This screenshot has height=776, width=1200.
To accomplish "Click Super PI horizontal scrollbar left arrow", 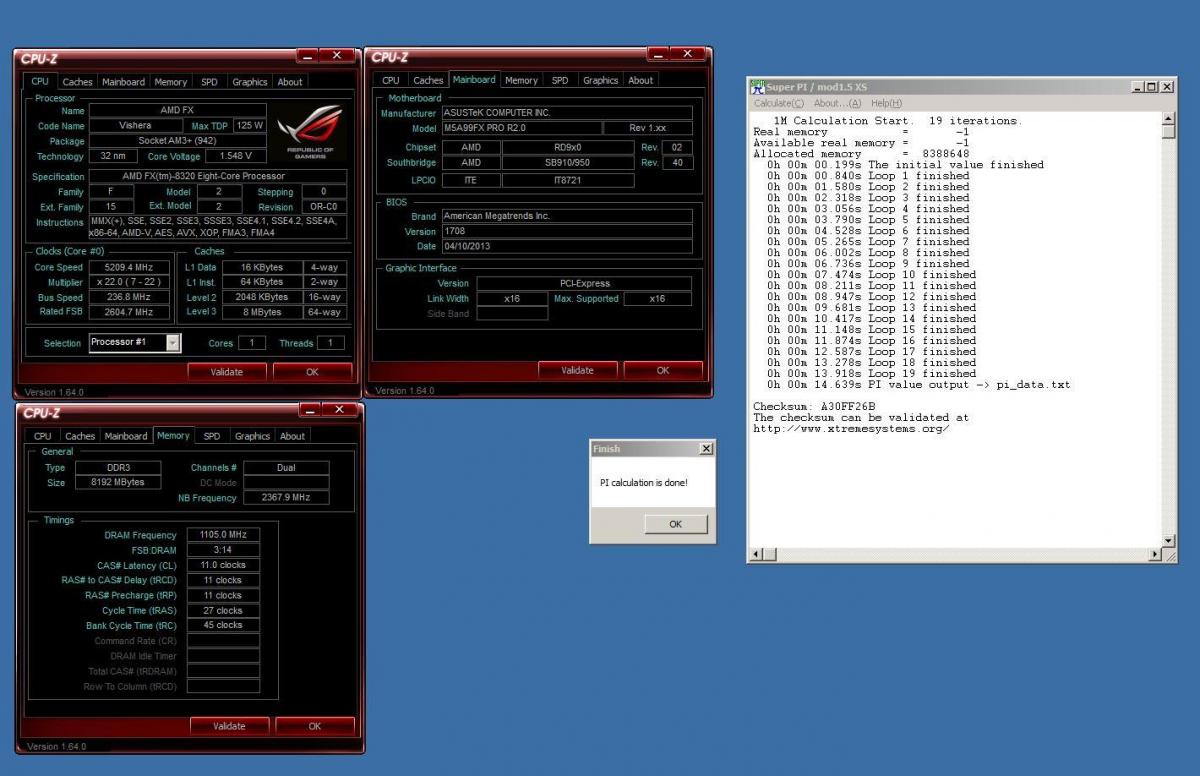I will 757,554.
